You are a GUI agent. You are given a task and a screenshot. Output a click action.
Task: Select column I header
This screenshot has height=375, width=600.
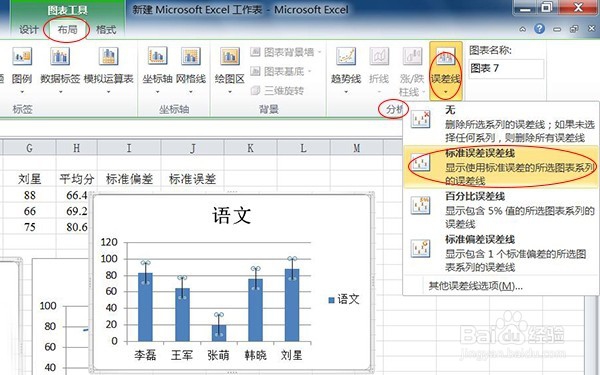(x=129, y=148)
